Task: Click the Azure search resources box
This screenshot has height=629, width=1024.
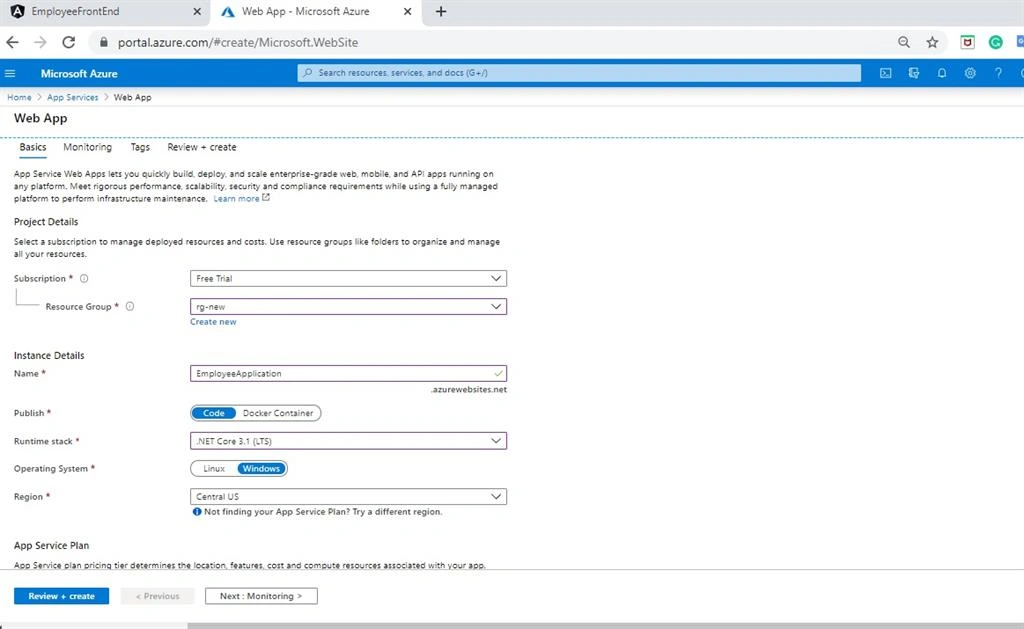Action: click(579, 73)
